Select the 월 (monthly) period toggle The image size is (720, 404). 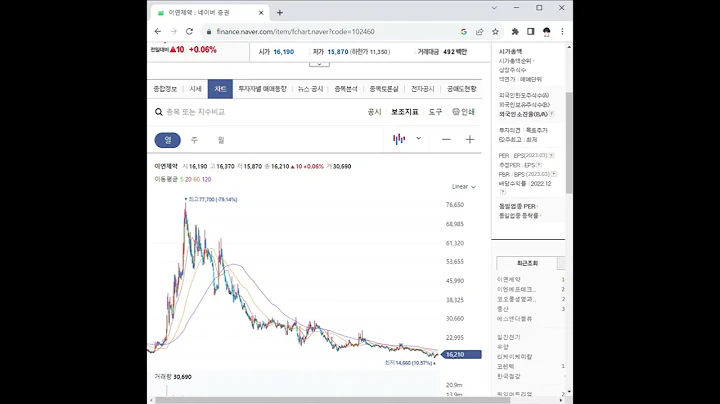pyautogui.click(x=221, y=140)
